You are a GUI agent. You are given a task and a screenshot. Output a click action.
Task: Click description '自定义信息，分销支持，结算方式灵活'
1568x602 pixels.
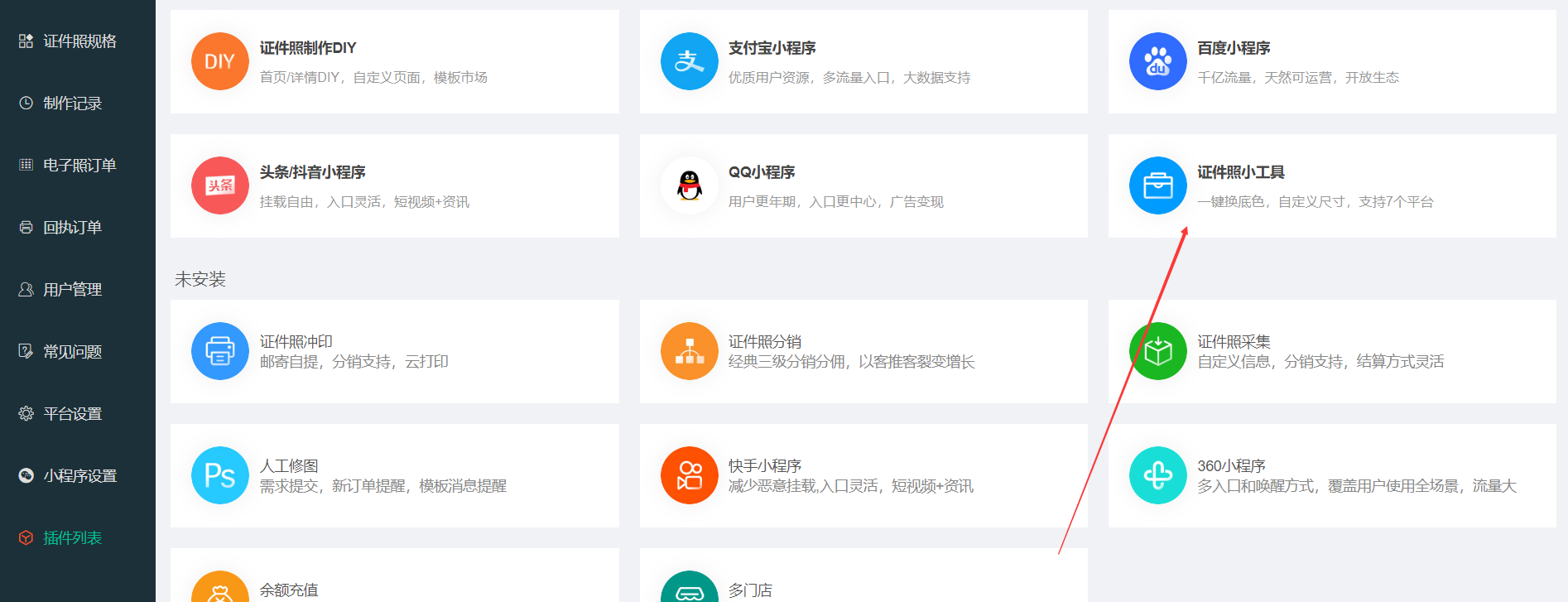click(x=1320, y=362)
